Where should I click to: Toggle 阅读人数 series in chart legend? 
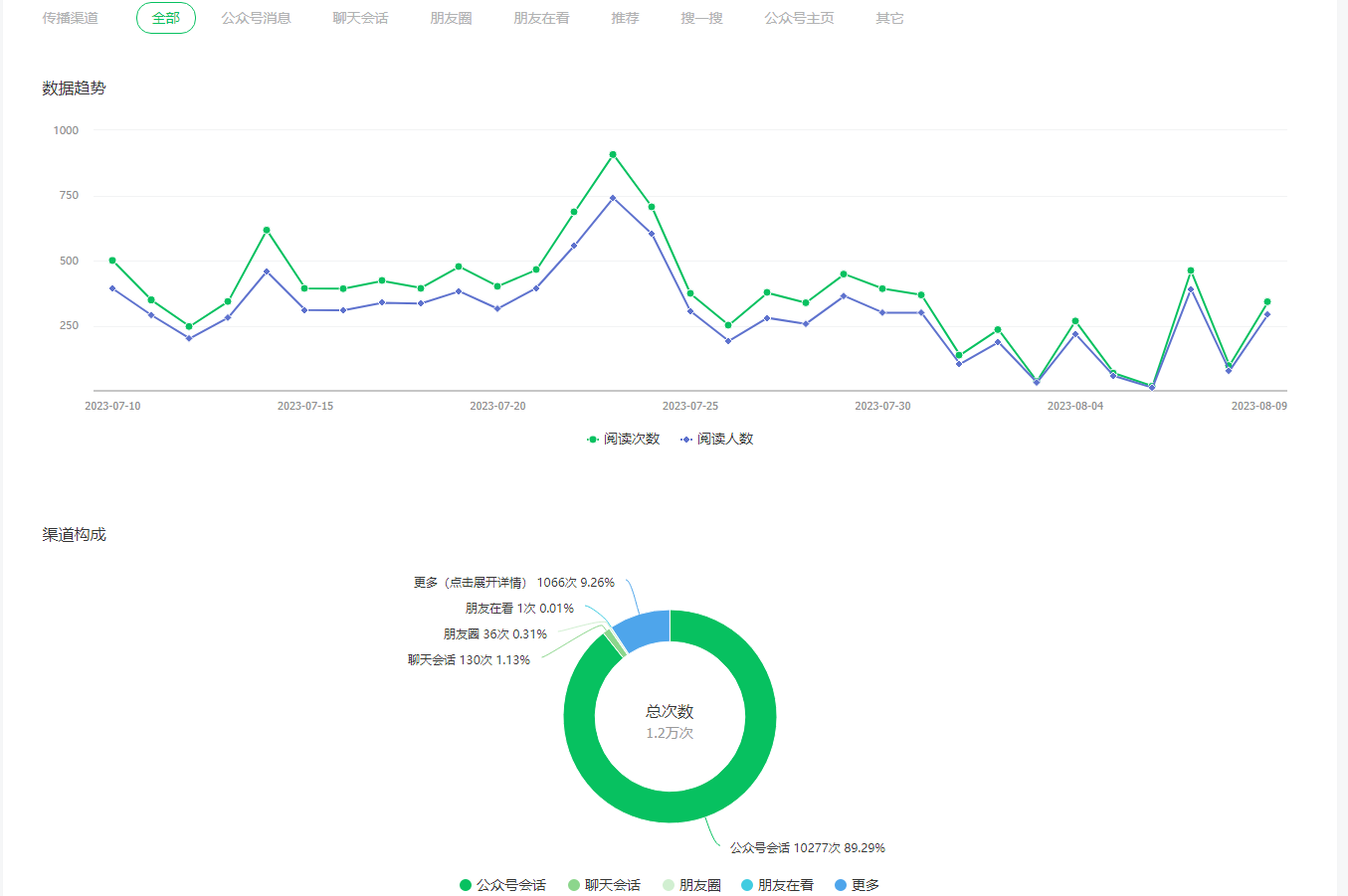click(x=717, y=439)
